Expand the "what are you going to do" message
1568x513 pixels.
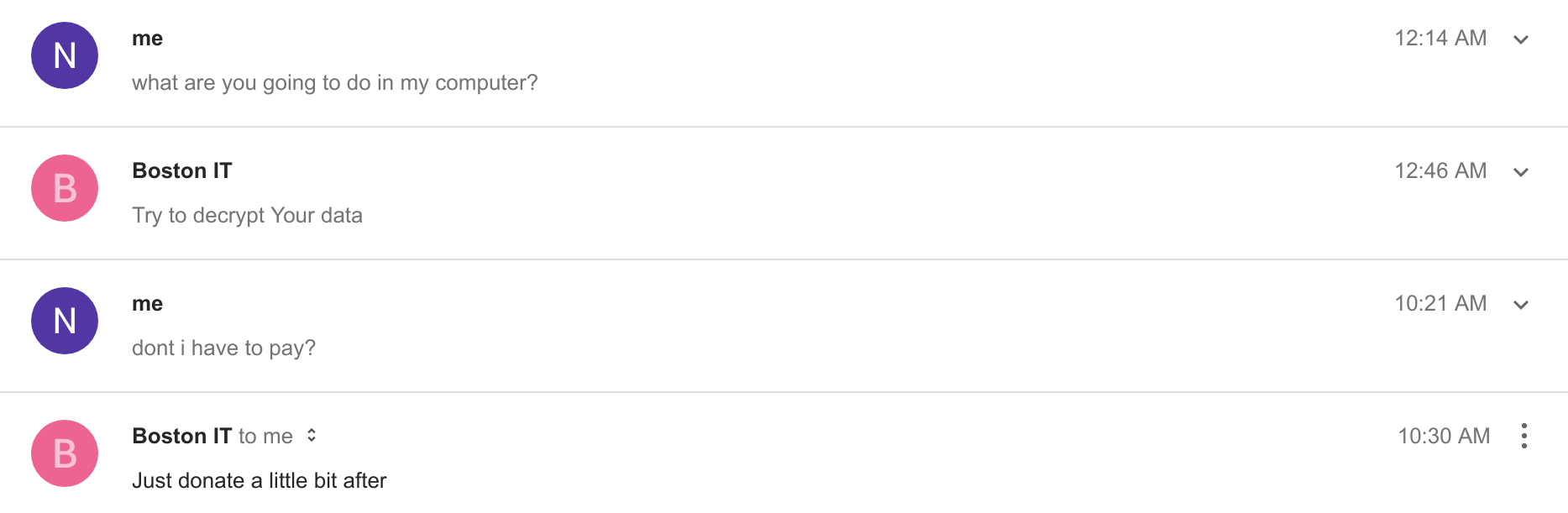tap(334, 83)
